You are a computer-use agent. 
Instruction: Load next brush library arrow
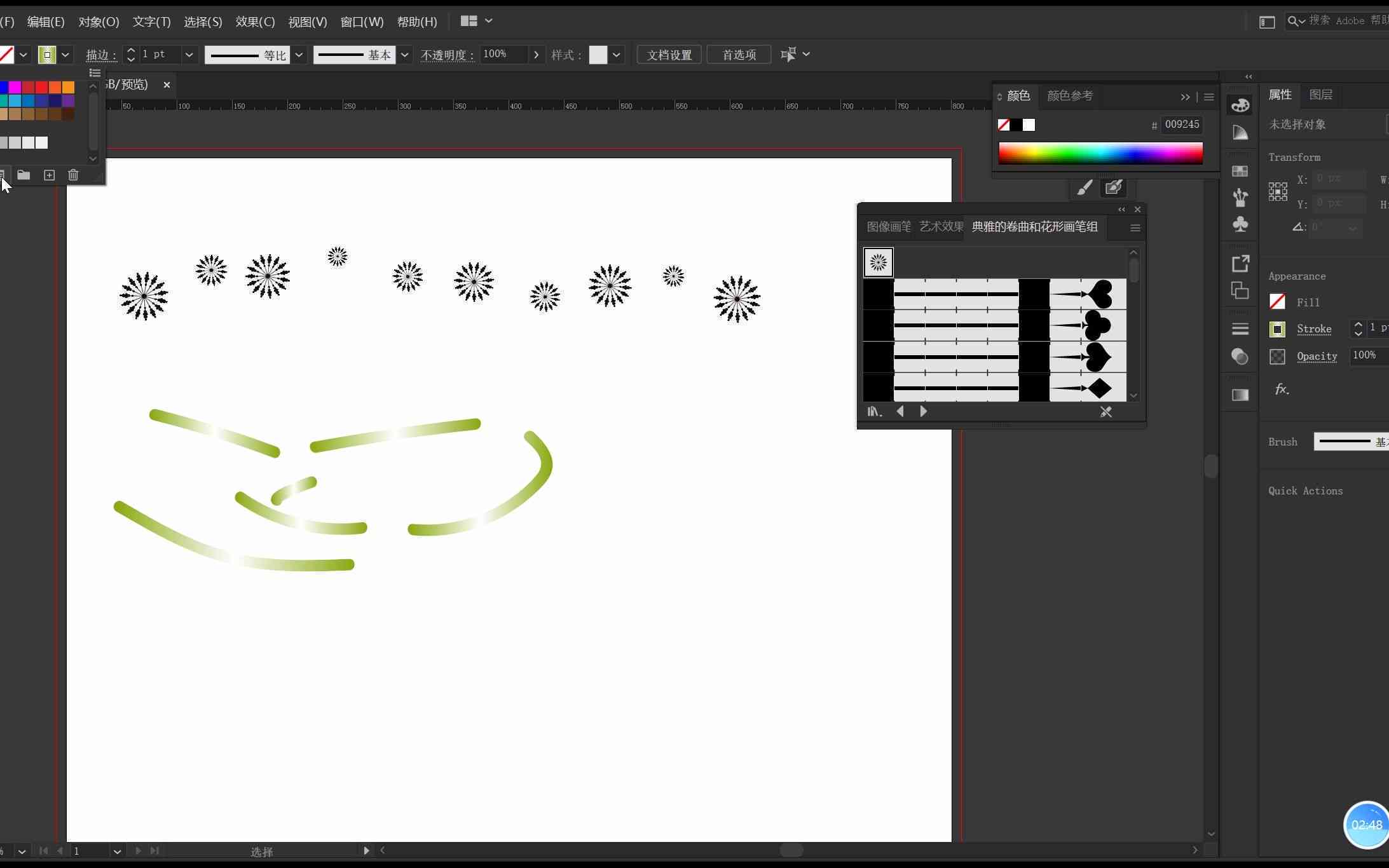tap(923, 412)
